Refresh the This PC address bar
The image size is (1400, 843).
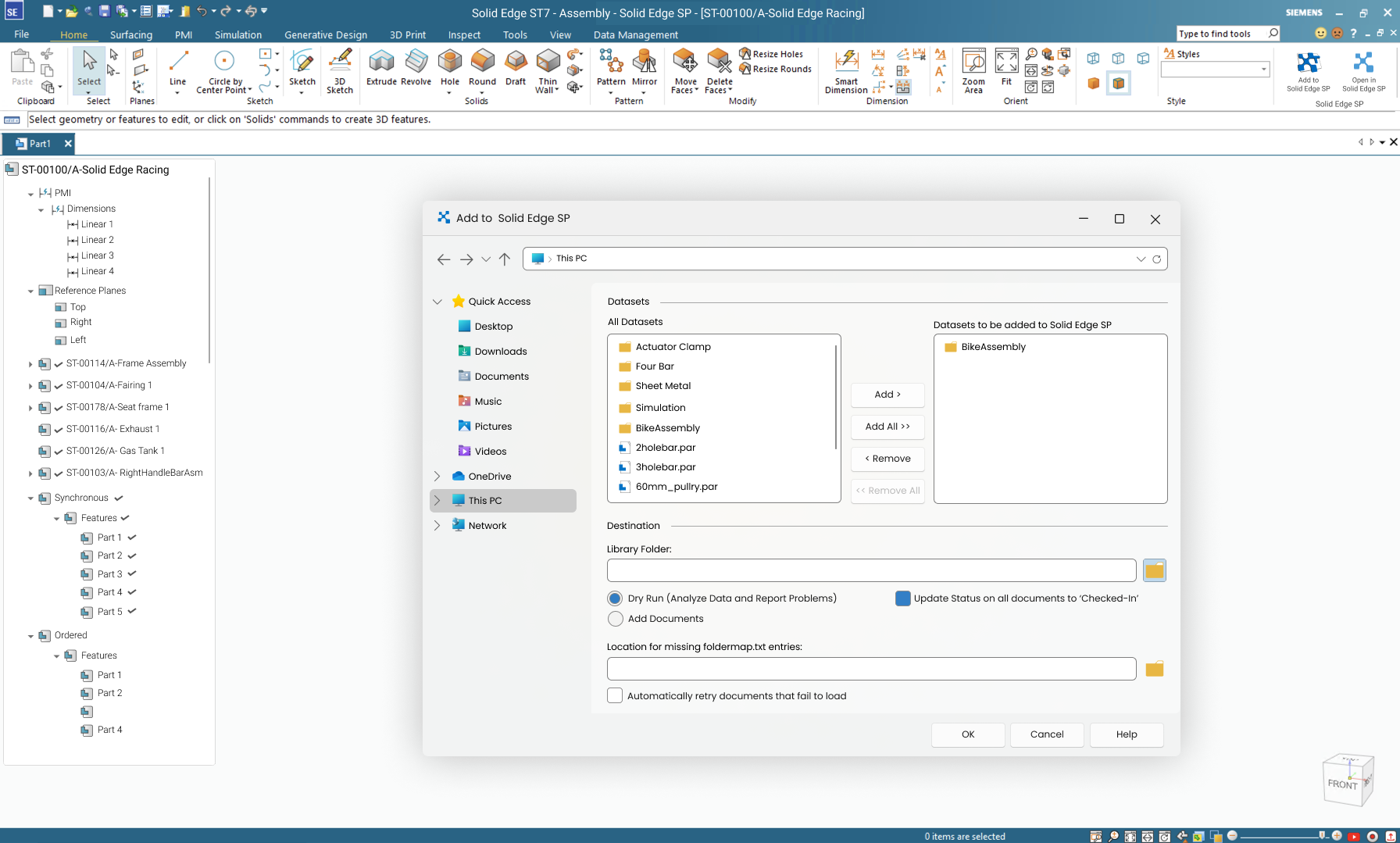1157,259
